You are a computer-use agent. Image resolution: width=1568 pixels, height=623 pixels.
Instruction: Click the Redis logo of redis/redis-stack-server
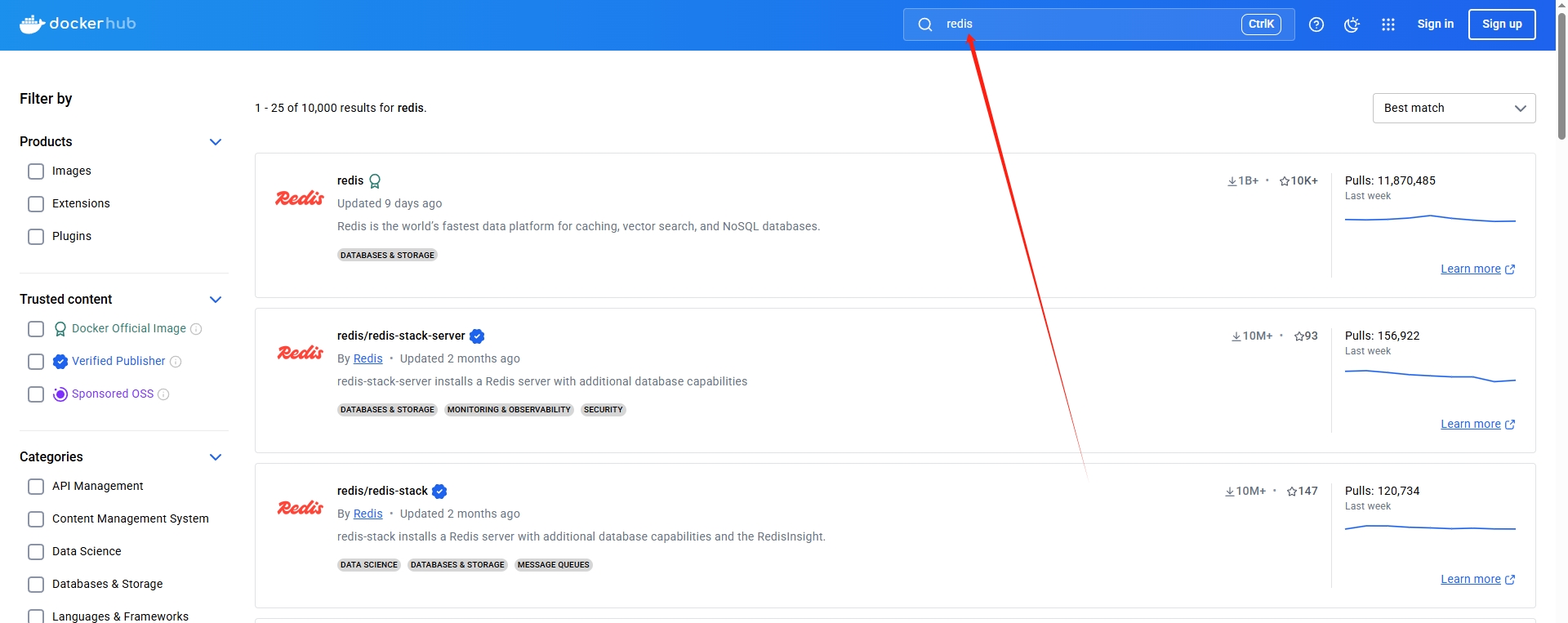coord(300,353)
